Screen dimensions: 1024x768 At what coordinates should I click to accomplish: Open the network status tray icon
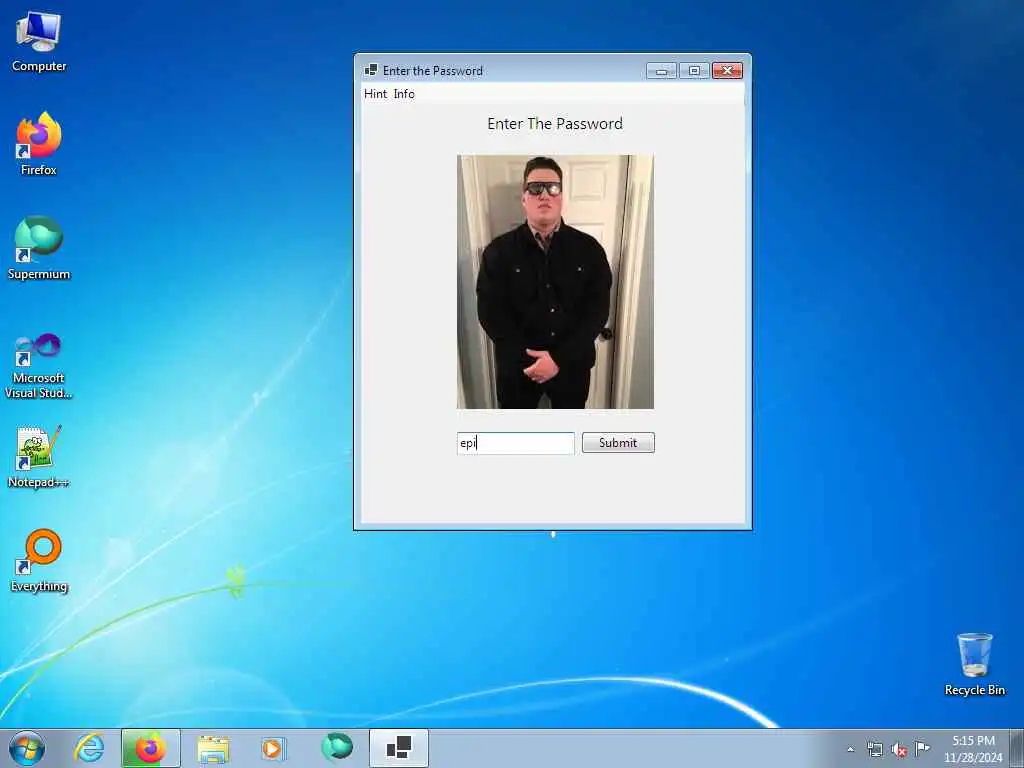(875, 750)
